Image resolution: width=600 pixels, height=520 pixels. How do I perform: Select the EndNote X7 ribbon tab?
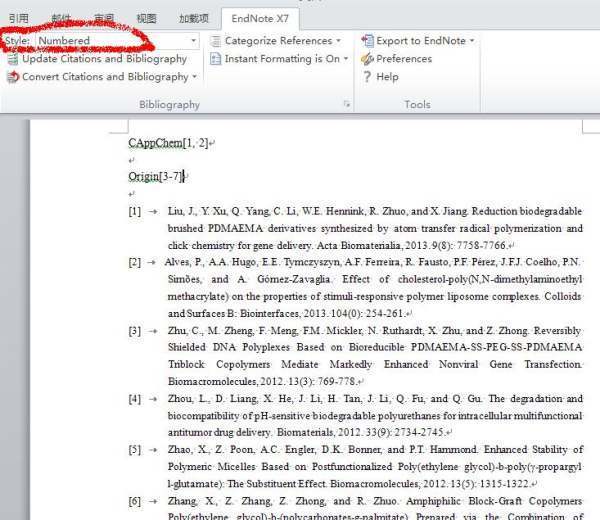pos(260,18)
